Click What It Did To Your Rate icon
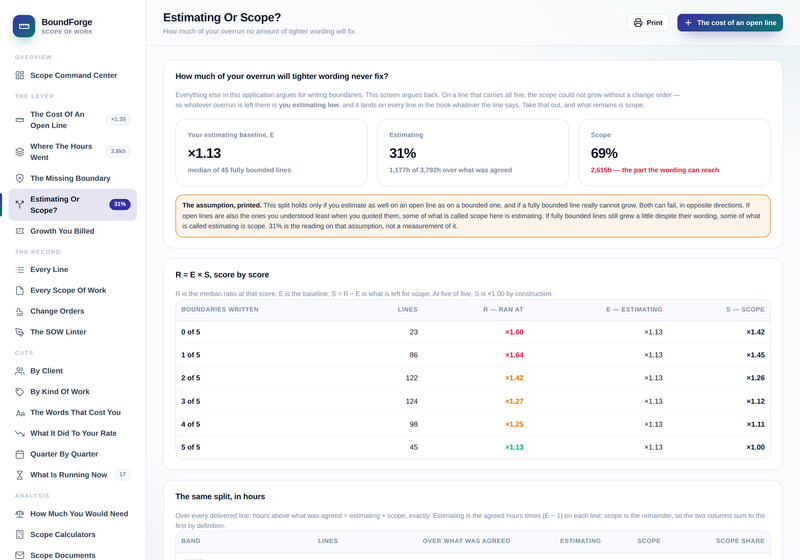The image size is (800, 560). 19,434
